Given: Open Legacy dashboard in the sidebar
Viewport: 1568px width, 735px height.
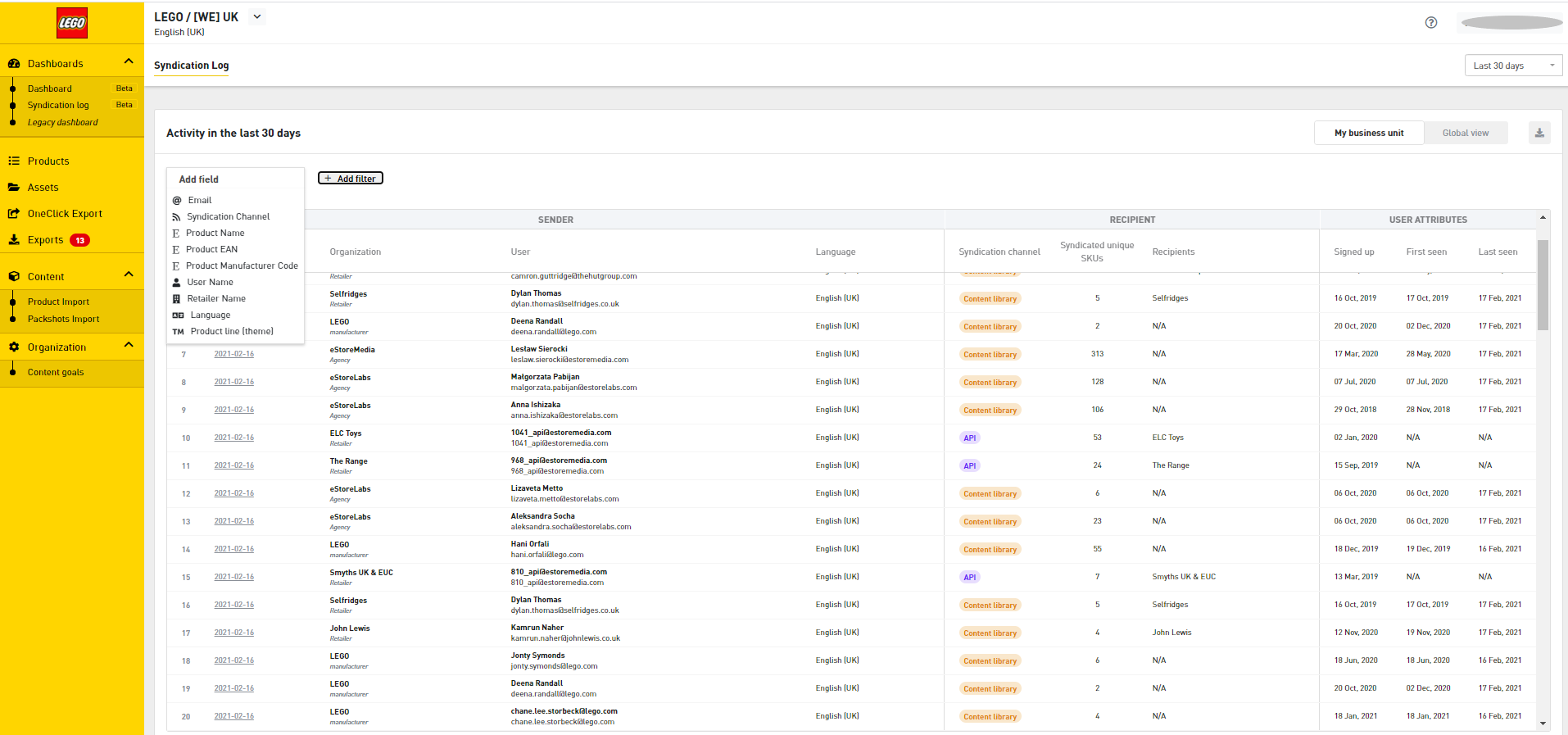Looking at the screenshot, I should (x=62, y=123).
